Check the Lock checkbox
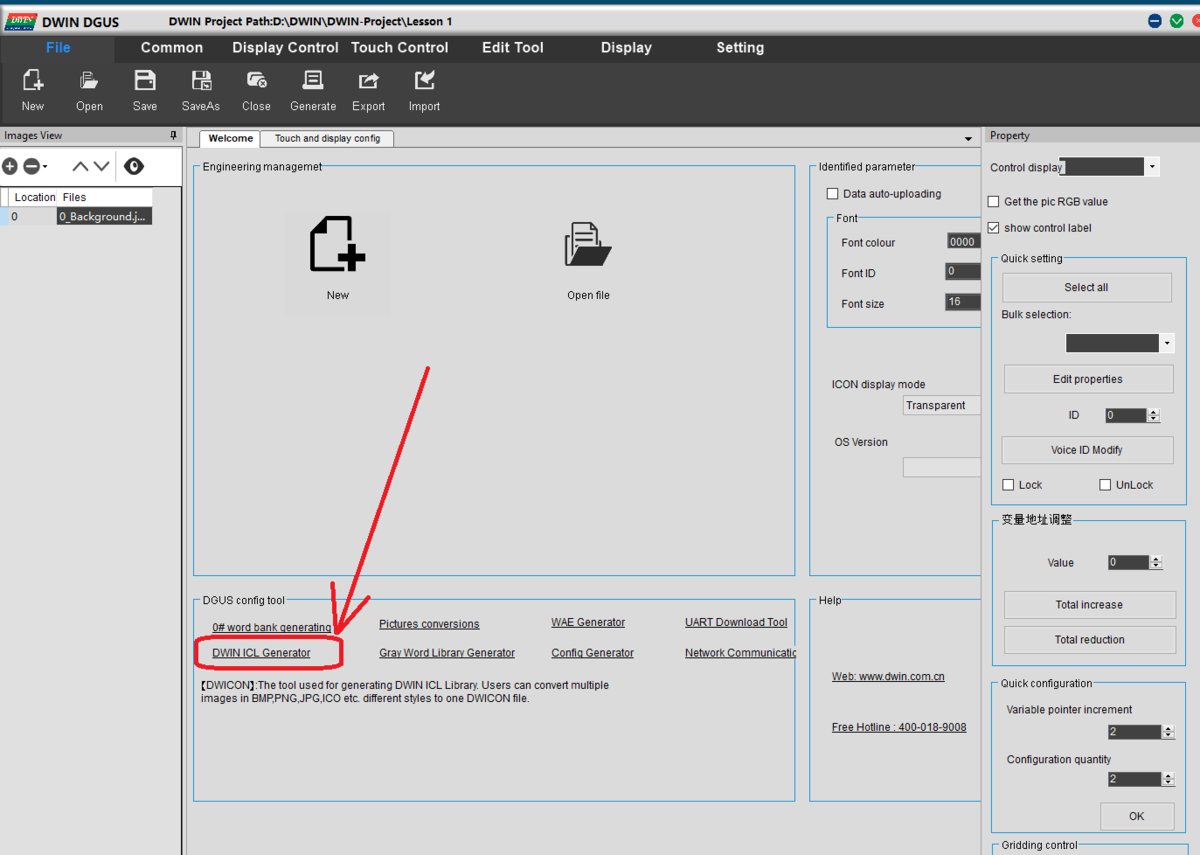The image size is (1200, 855). click(1008, 485)
